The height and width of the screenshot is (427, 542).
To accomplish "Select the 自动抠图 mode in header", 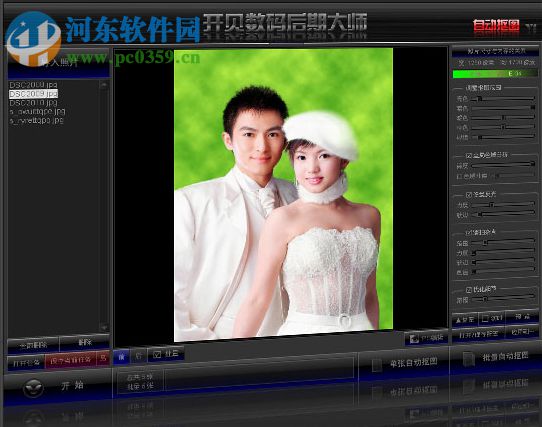I will [496, 25].
